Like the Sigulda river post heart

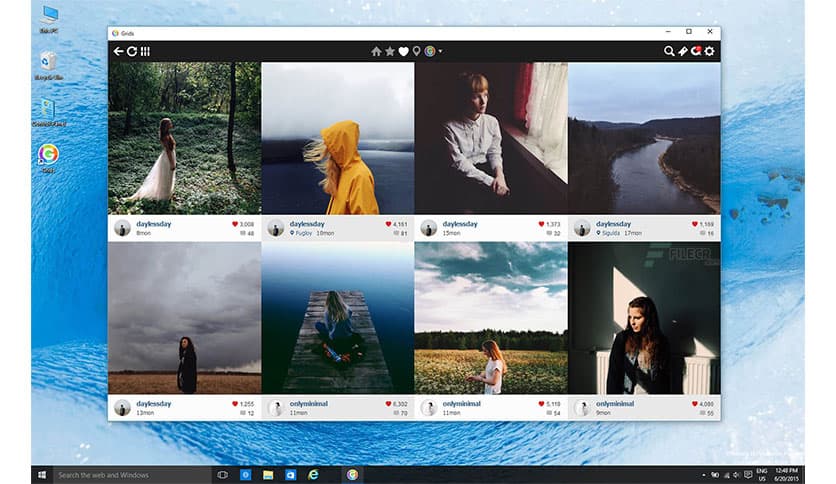(x=695, y=224)
